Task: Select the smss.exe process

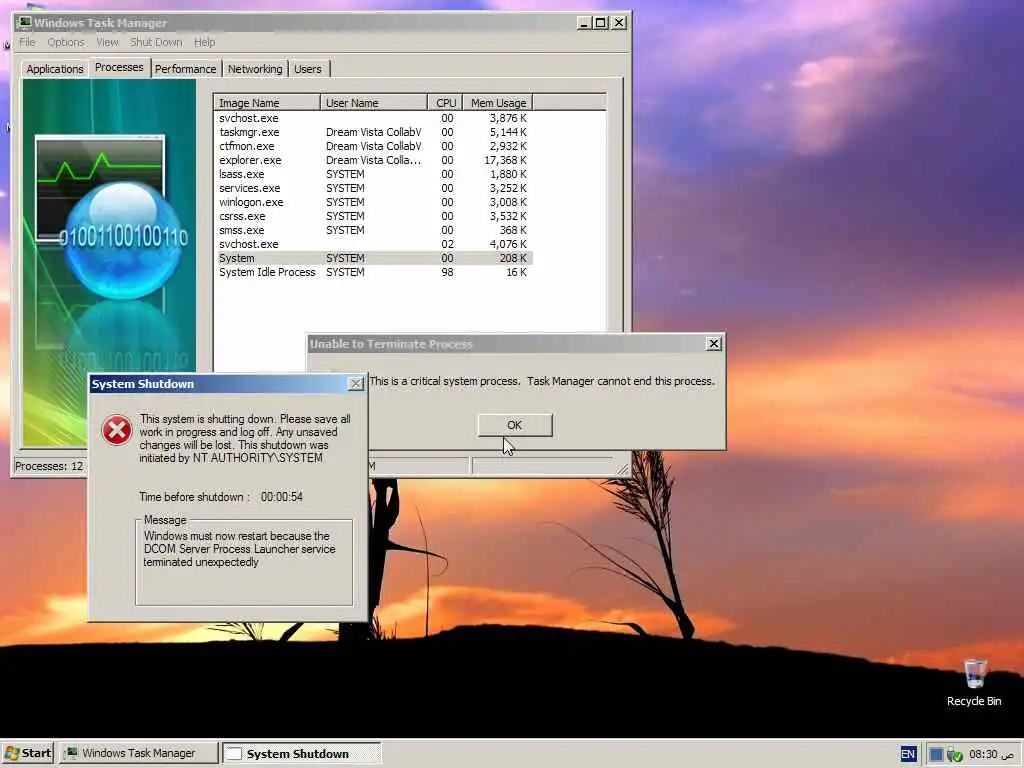Action: point(374,230)
